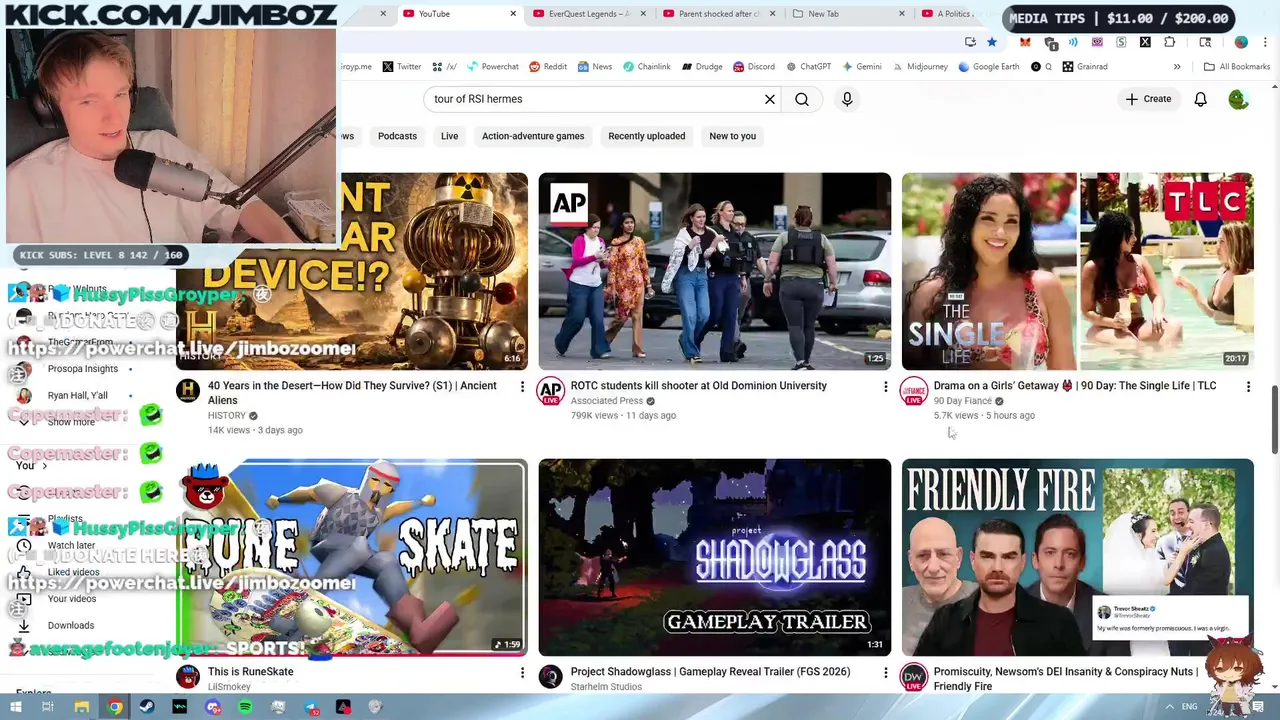
Task: Start voice search with microphone icon
Action: (847, 99)
